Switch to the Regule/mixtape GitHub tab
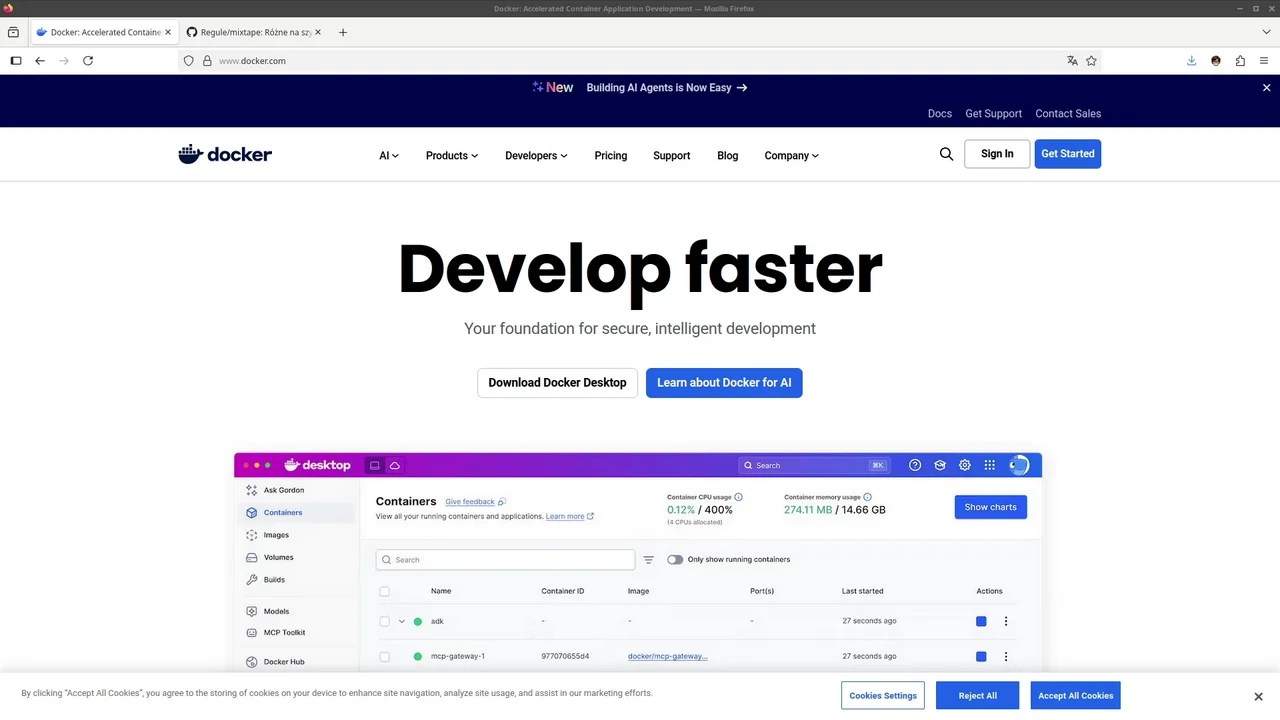The height and width of the screenshot is (720, 1280). point(255,32)
